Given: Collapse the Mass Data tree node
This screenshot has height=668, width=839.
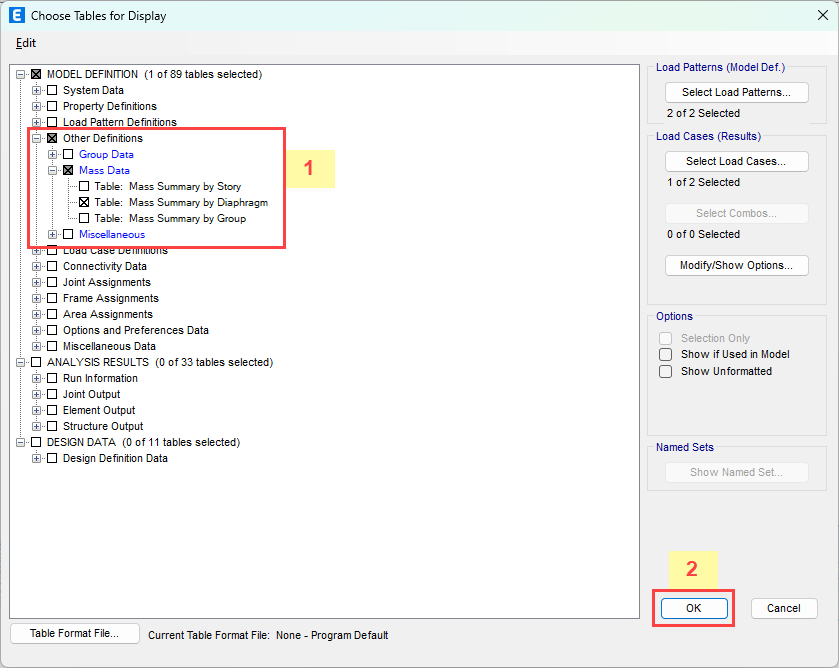Looking at the screenshot, I should 53,170.
